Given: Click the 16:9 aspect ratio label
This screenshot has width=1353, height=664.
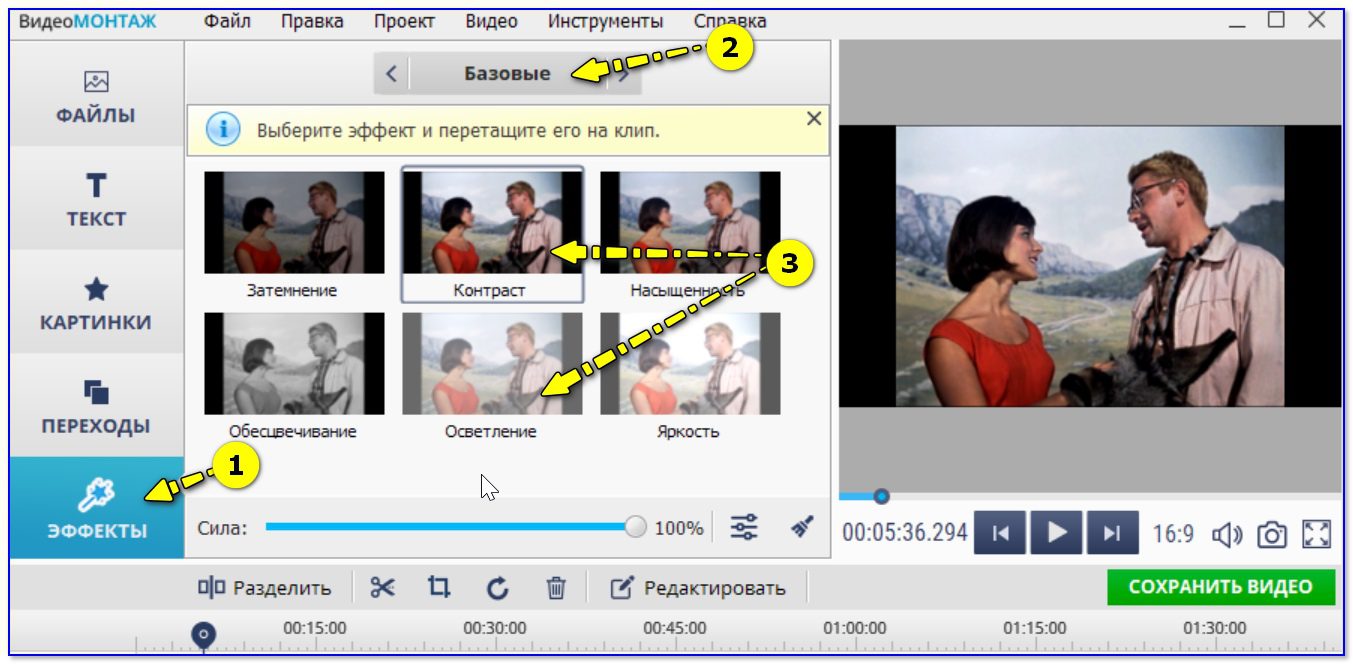Looking at the screenshot, I should point(1173,534).
